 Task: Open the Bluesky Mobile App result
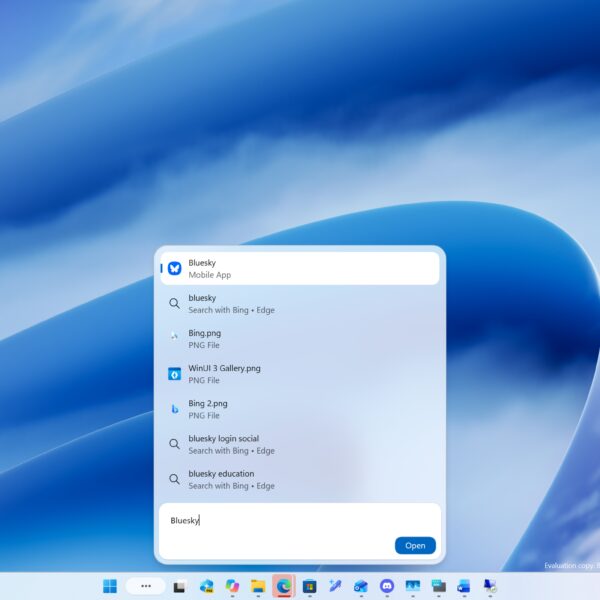point(300,268)
